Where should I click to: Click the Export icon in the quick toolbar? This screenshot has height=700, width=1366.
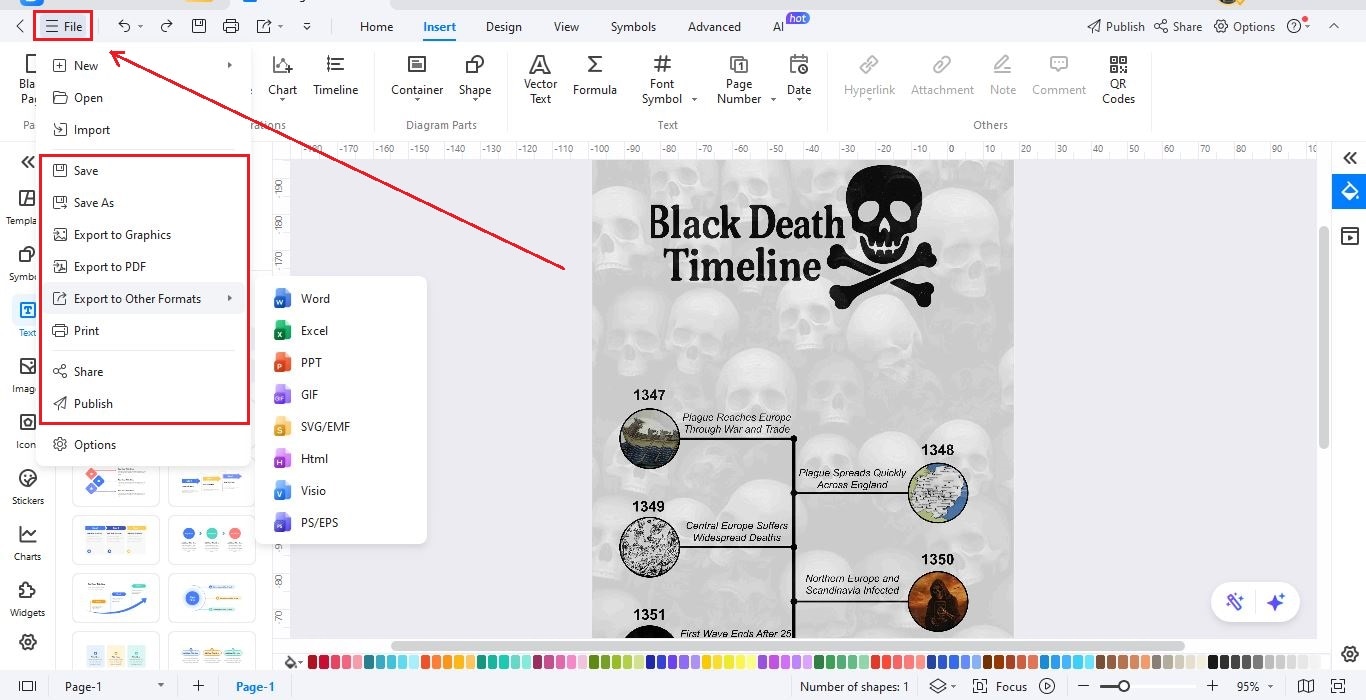264,26
